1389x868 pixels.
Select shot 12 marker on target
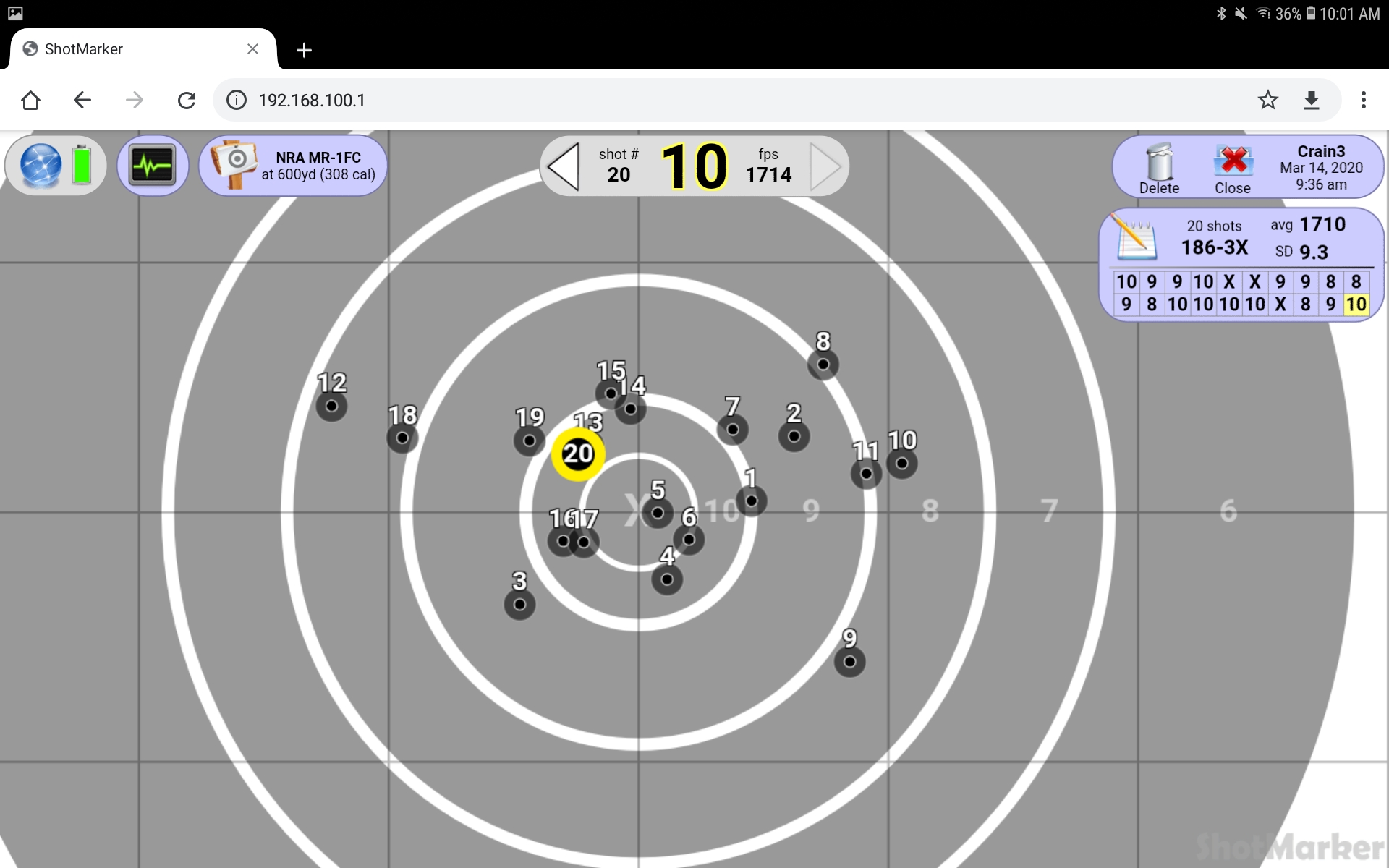pos(331,406)
